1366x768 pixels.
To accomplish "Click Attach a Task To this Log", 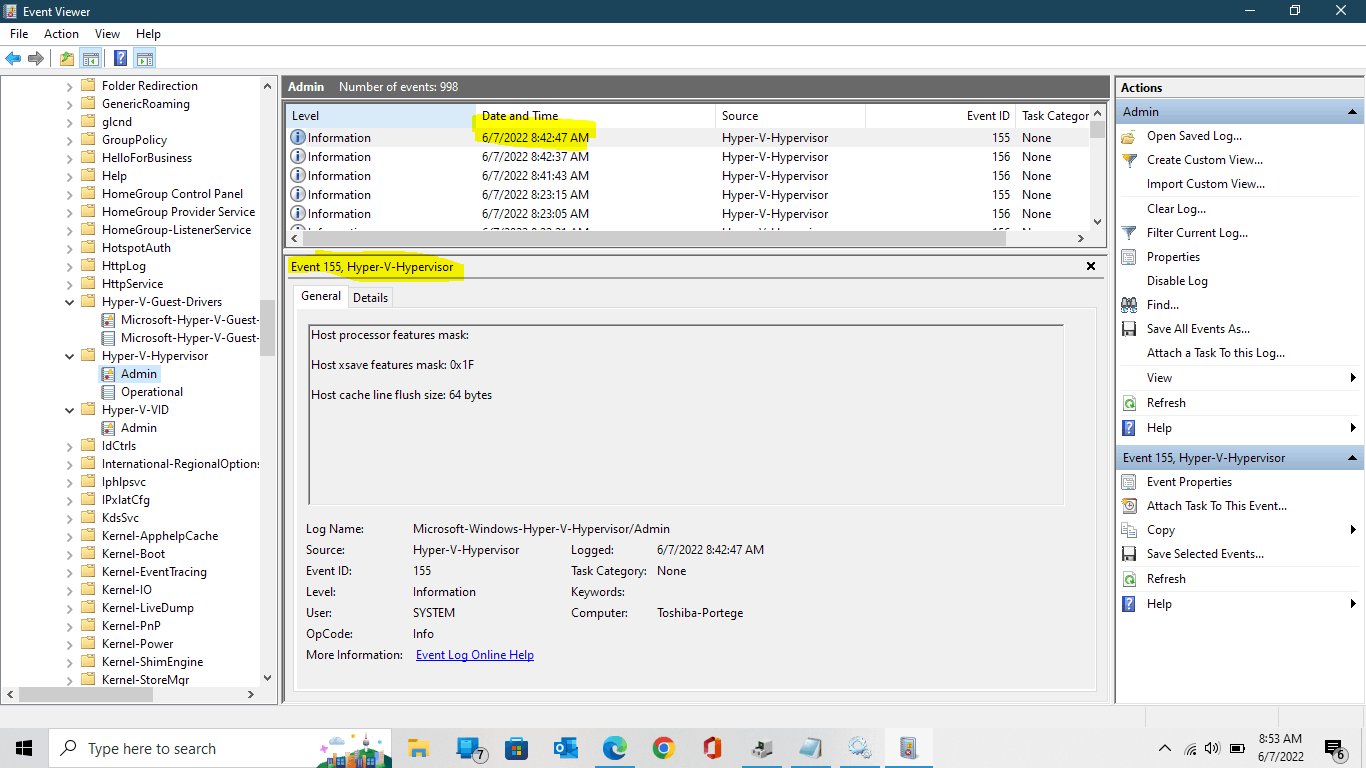I will [1216, 353].
